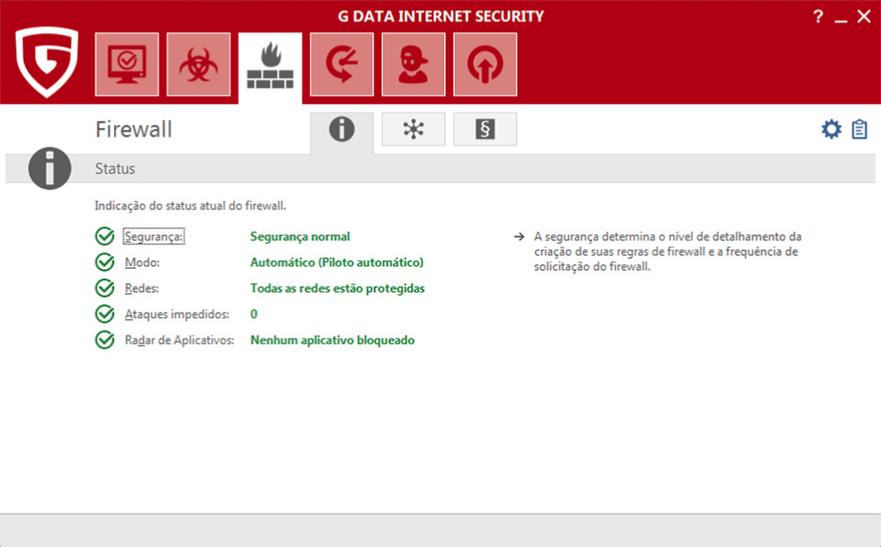Click the green check beside Modo
The width and height of the screenshot is (881, 547).
(105, 262)
